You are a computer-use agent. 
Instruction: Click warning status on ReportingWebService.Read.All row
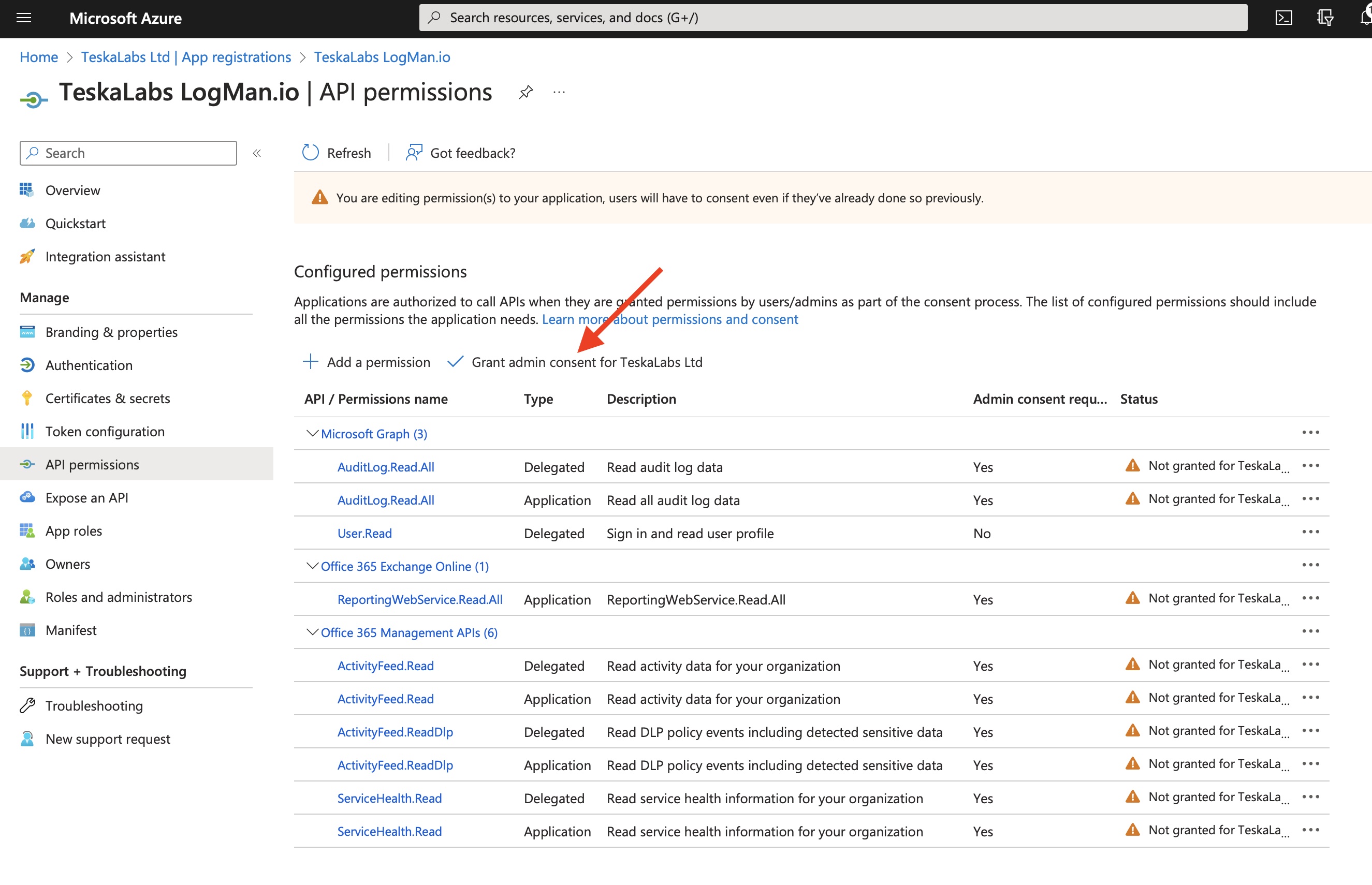click(x=1207, y=598)
